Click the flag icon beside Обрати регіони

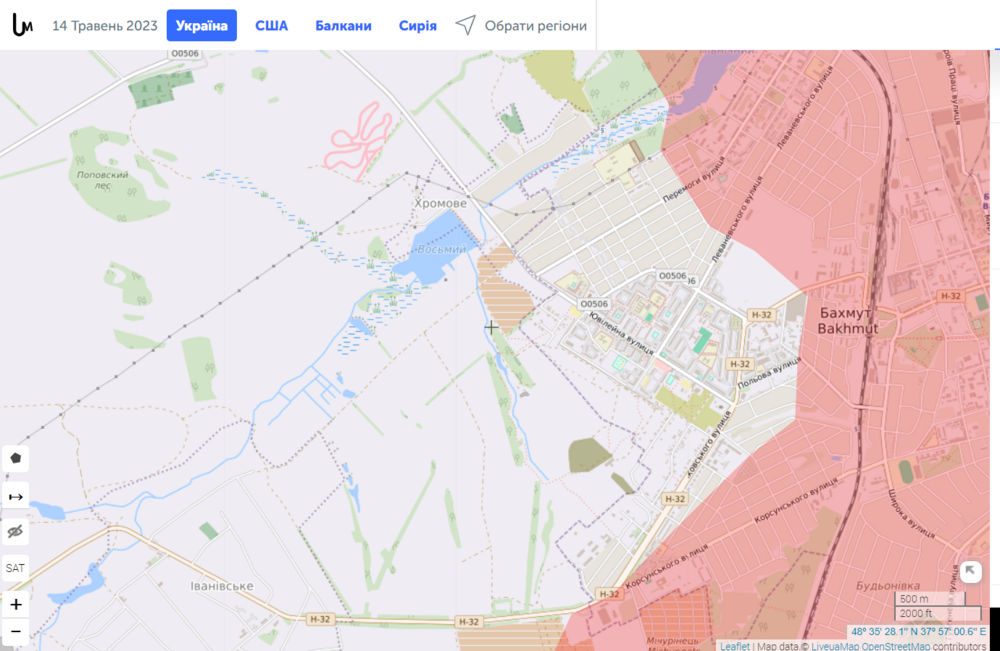pyautogui.click(x=465, y=25)
